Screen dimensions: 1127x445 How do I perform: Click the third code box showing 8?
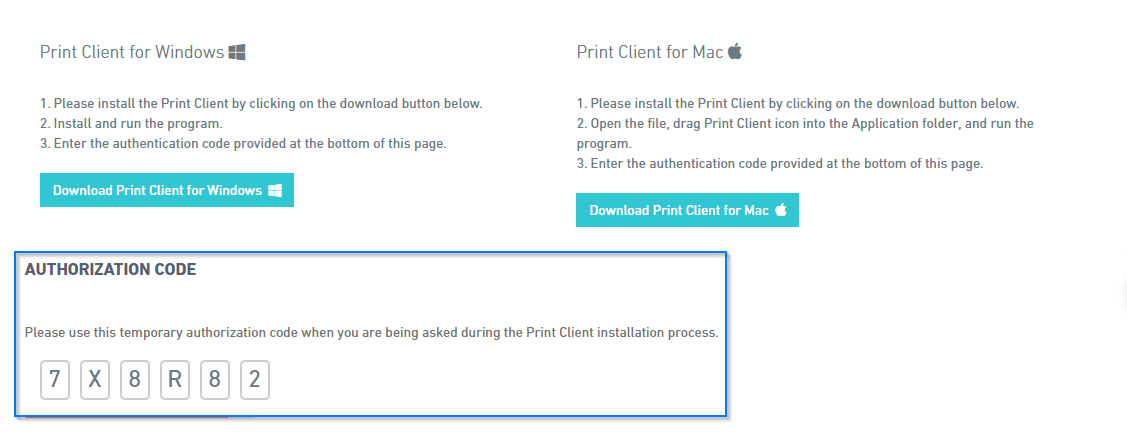[134, 380]
